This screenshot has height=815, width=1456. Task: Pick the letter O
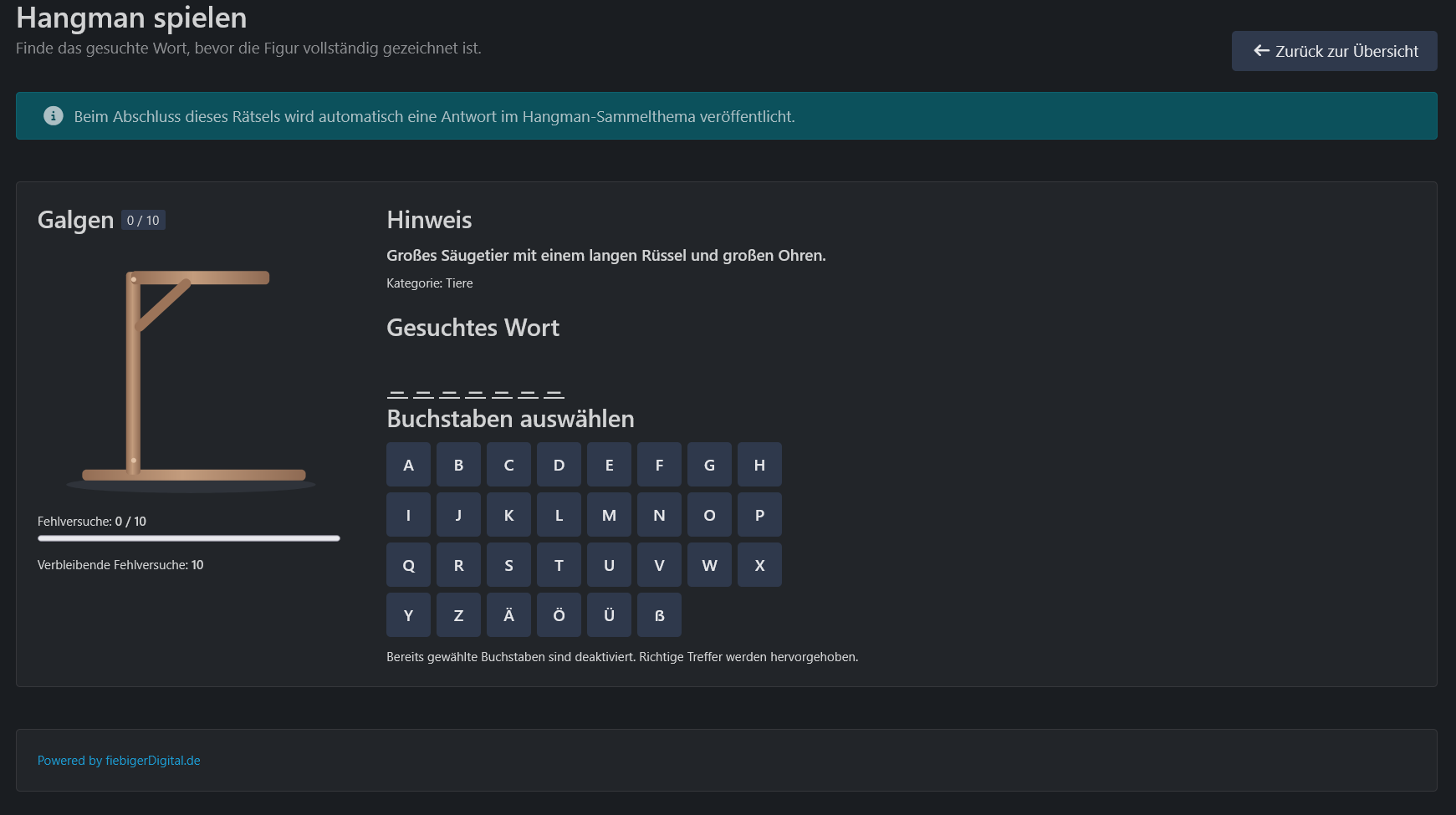click(x=709, y=515)
